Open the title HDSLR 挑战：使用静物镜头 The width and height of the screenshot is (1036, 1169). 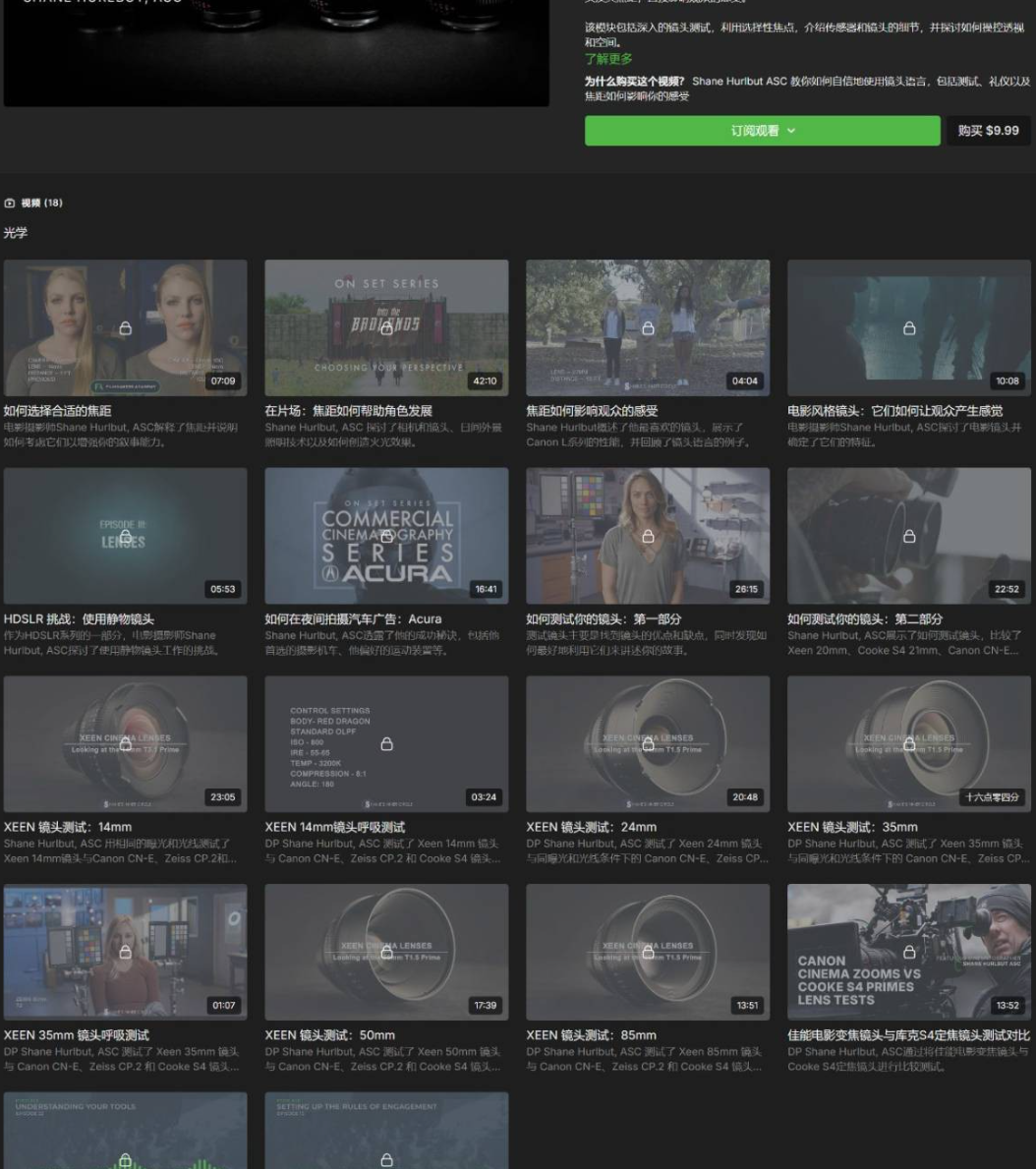[79, 618]
